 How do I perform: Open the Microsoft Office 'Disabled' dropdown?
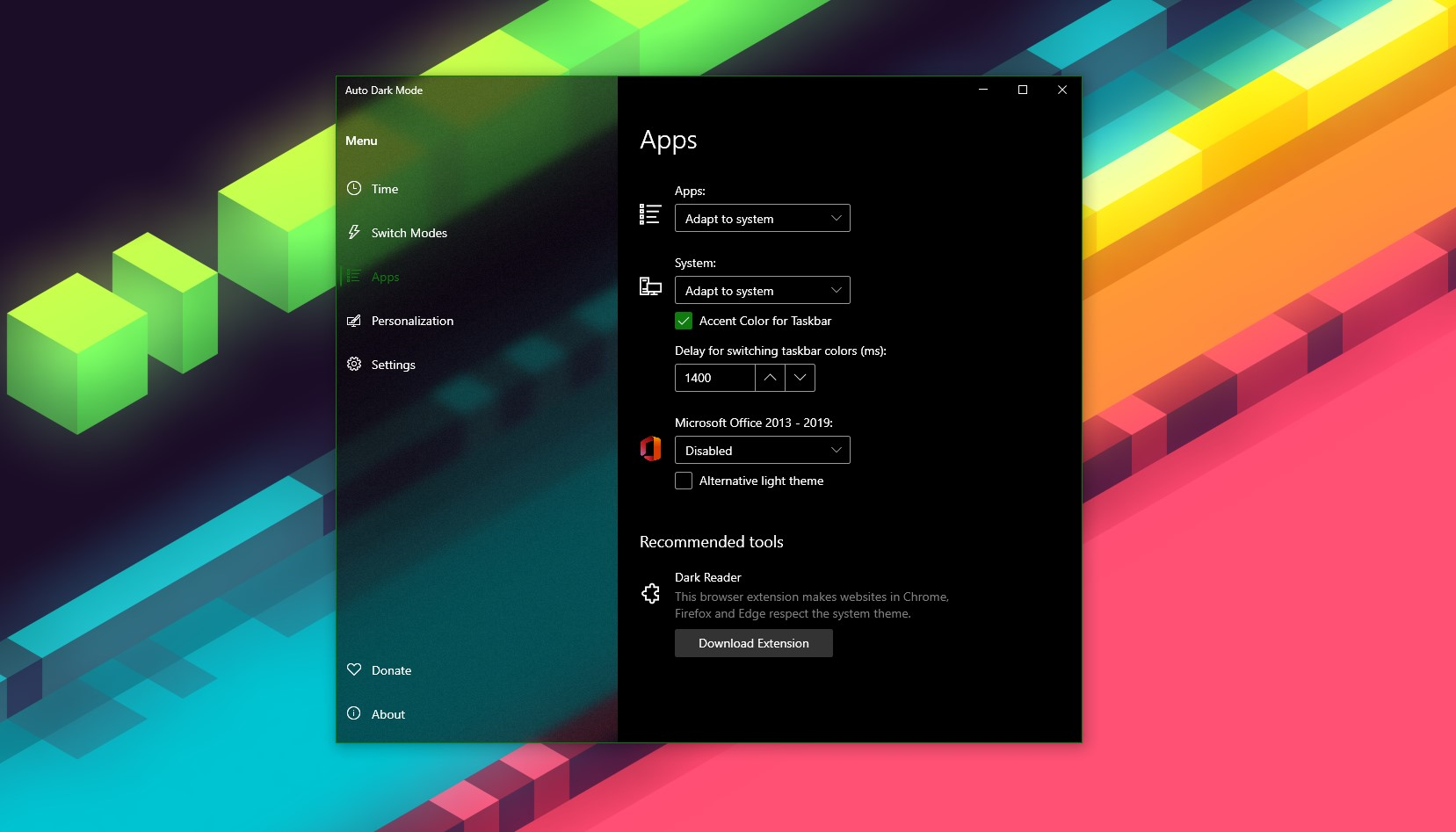(761, 450)
